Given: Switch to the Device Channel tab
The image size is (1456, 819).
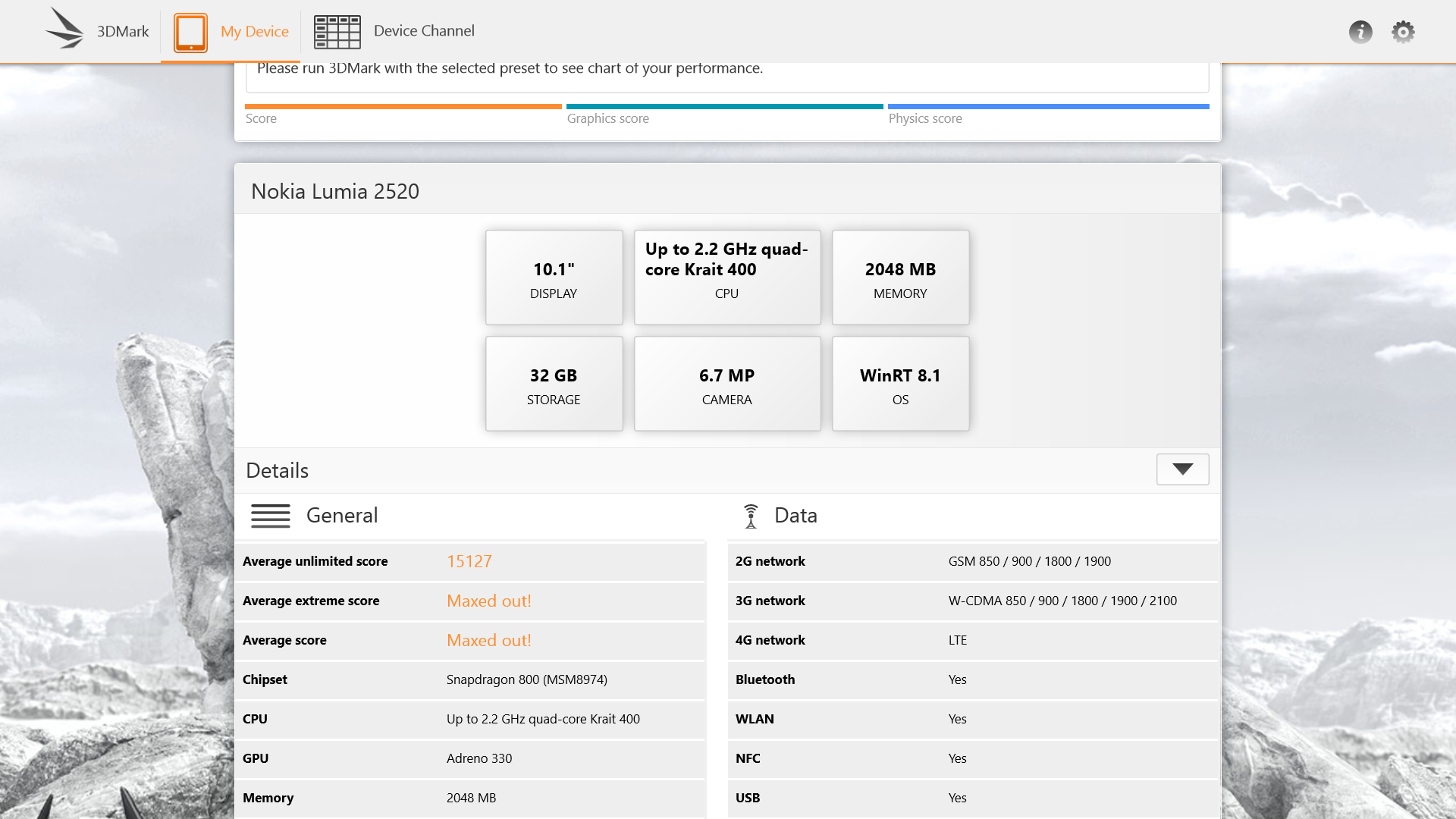Looking at the screenshot, I should coord(424,31).
